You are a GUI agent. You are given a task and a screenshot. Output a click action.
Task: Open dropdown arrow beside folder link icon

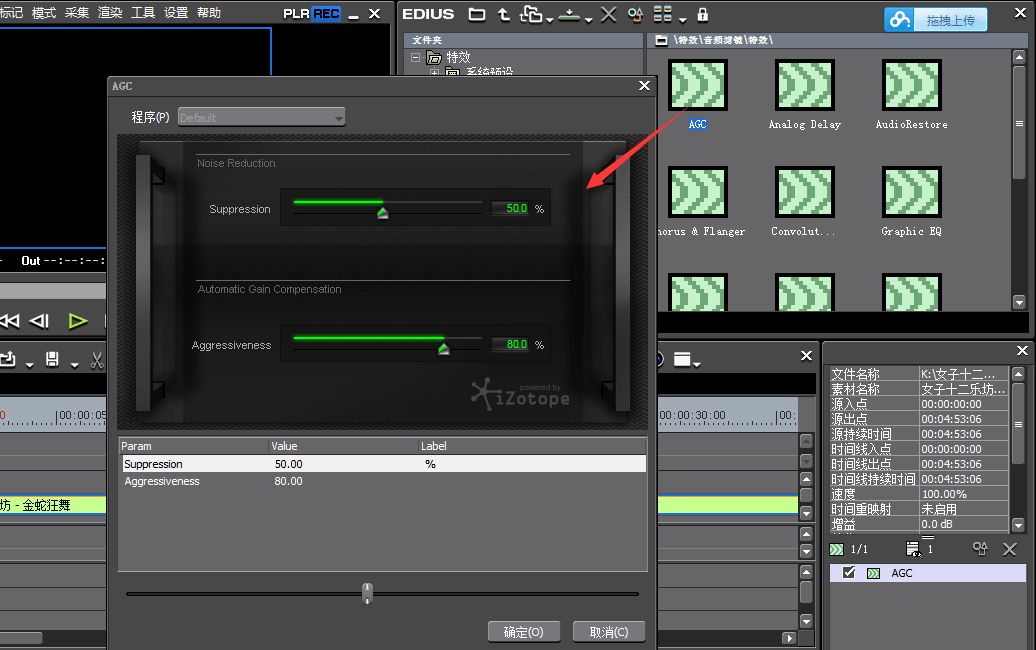tap(550, 20)
